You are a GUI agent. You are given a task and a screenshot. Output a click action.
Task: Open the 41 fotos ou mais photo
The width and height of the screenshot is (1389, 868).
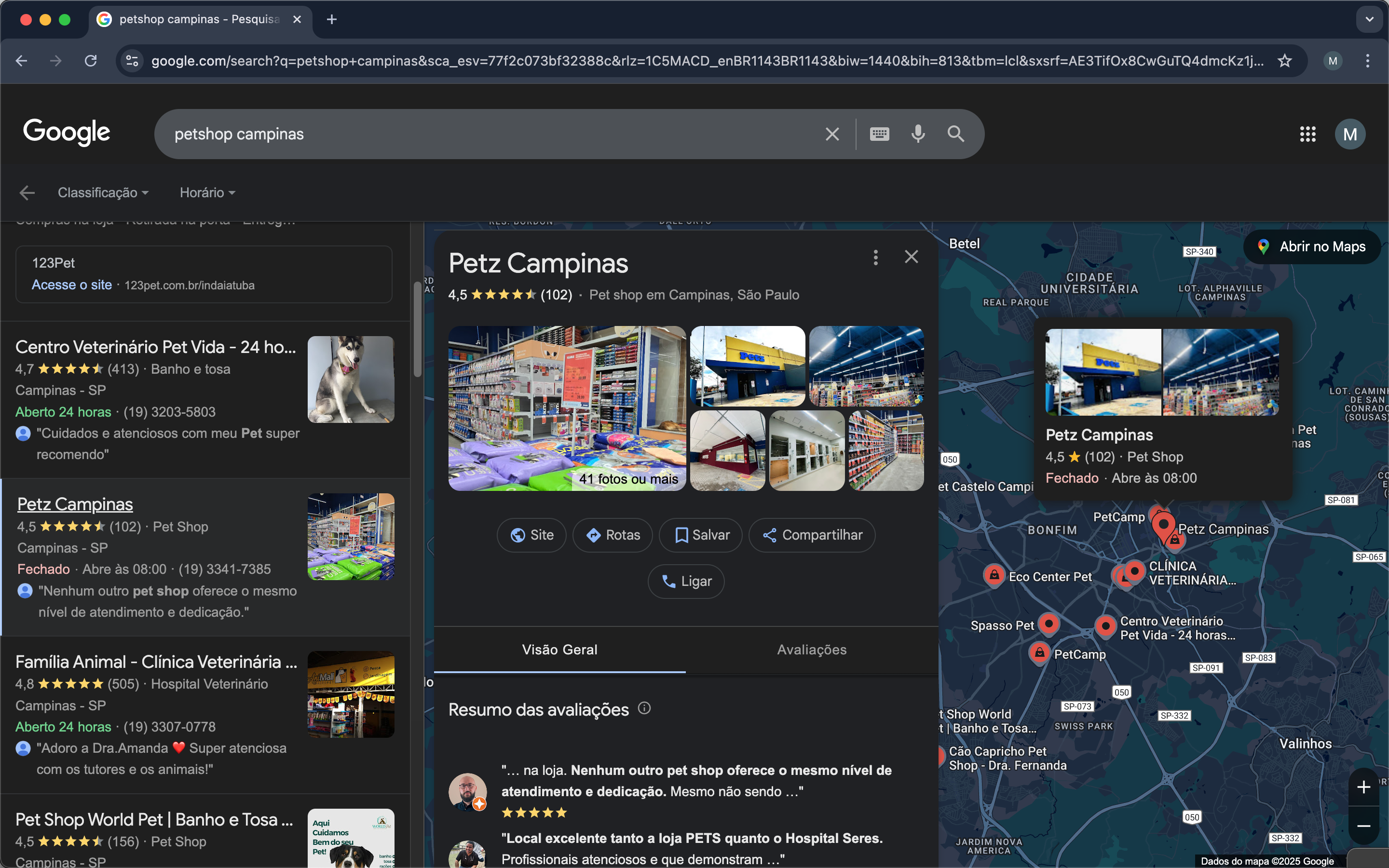coord(567,408)
